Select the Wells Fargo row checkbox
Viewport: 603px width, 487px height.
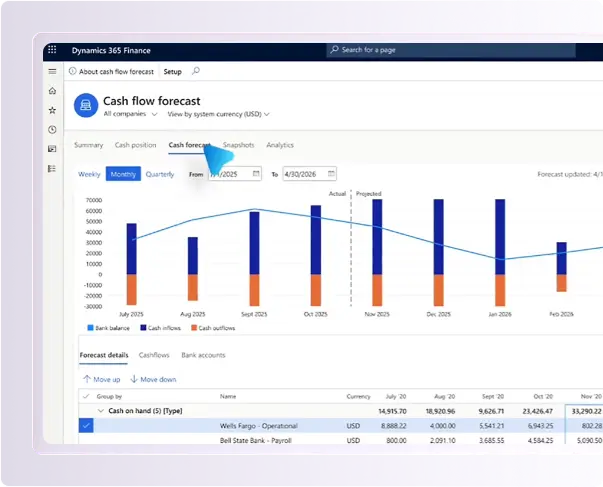[x=85, y=426]
